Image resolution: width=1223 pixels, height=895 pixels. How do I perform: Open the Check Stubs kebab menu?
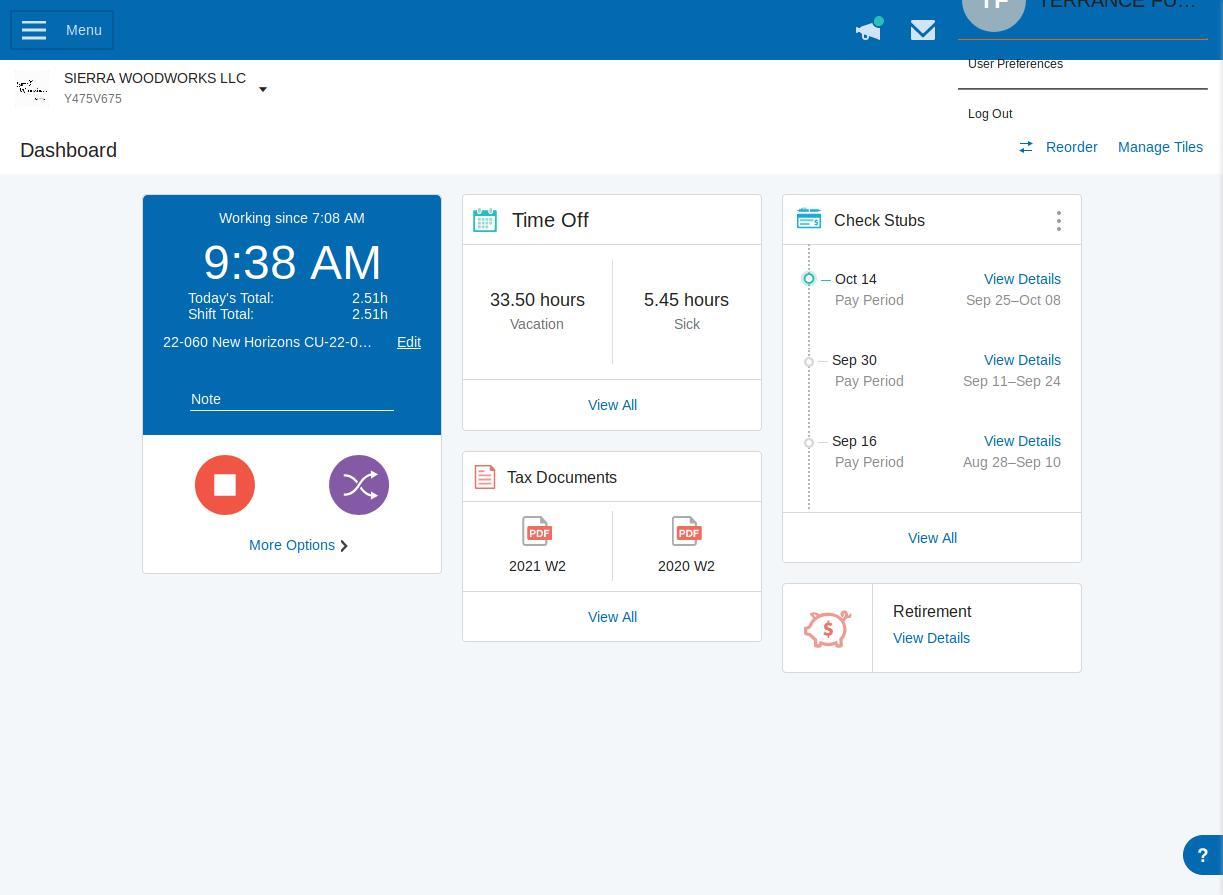(x=1058, y=220)
